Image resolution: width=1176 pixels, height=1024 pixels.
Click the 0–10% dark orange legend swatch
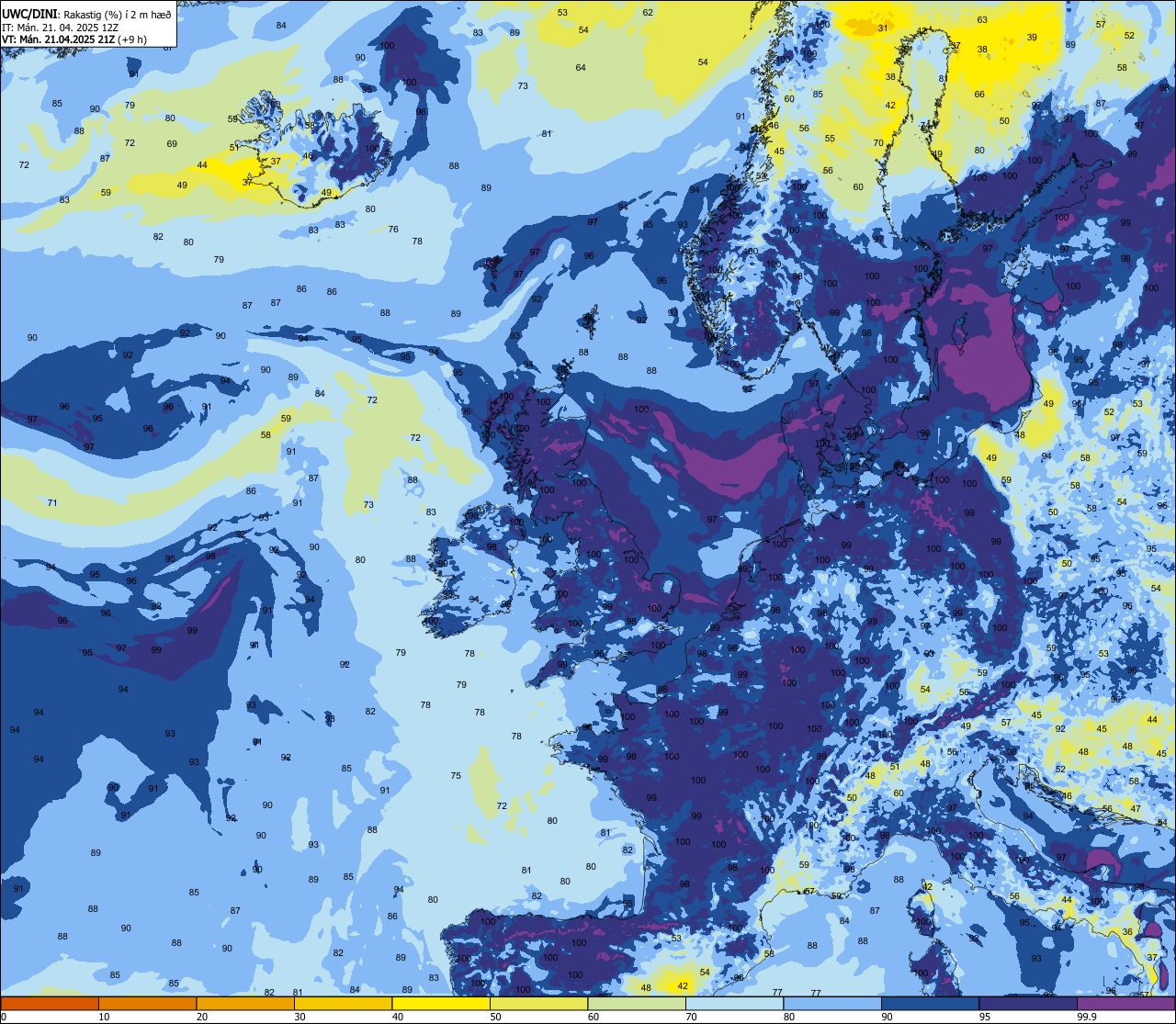point(50,1003)
